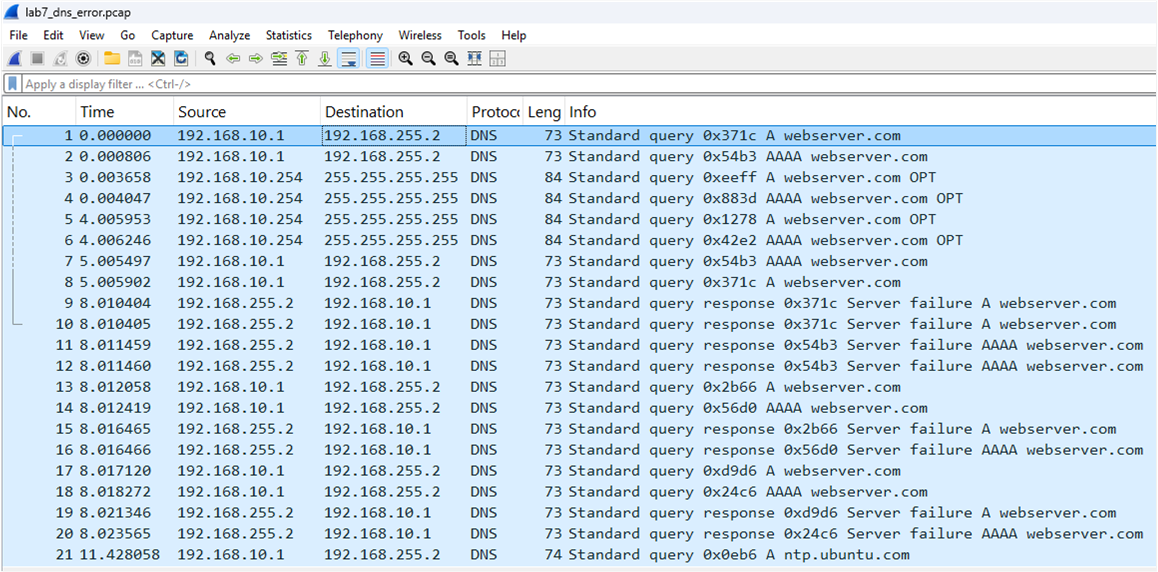
Task: Open a capture file via folder icon
Action: click(x=112, y=59)
